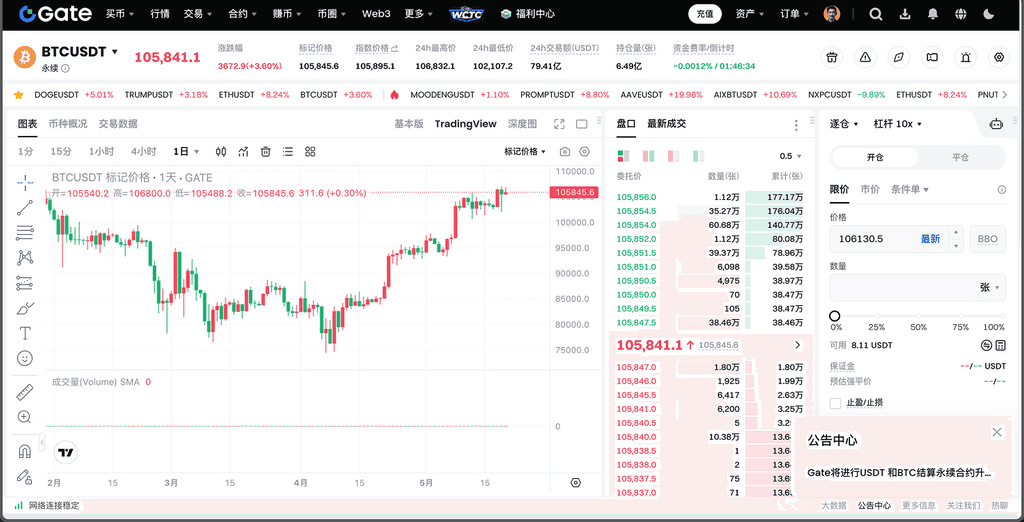Click the BBO button next to price
The height and width of the screenshot is (522, 1024).
coord(987,239)
